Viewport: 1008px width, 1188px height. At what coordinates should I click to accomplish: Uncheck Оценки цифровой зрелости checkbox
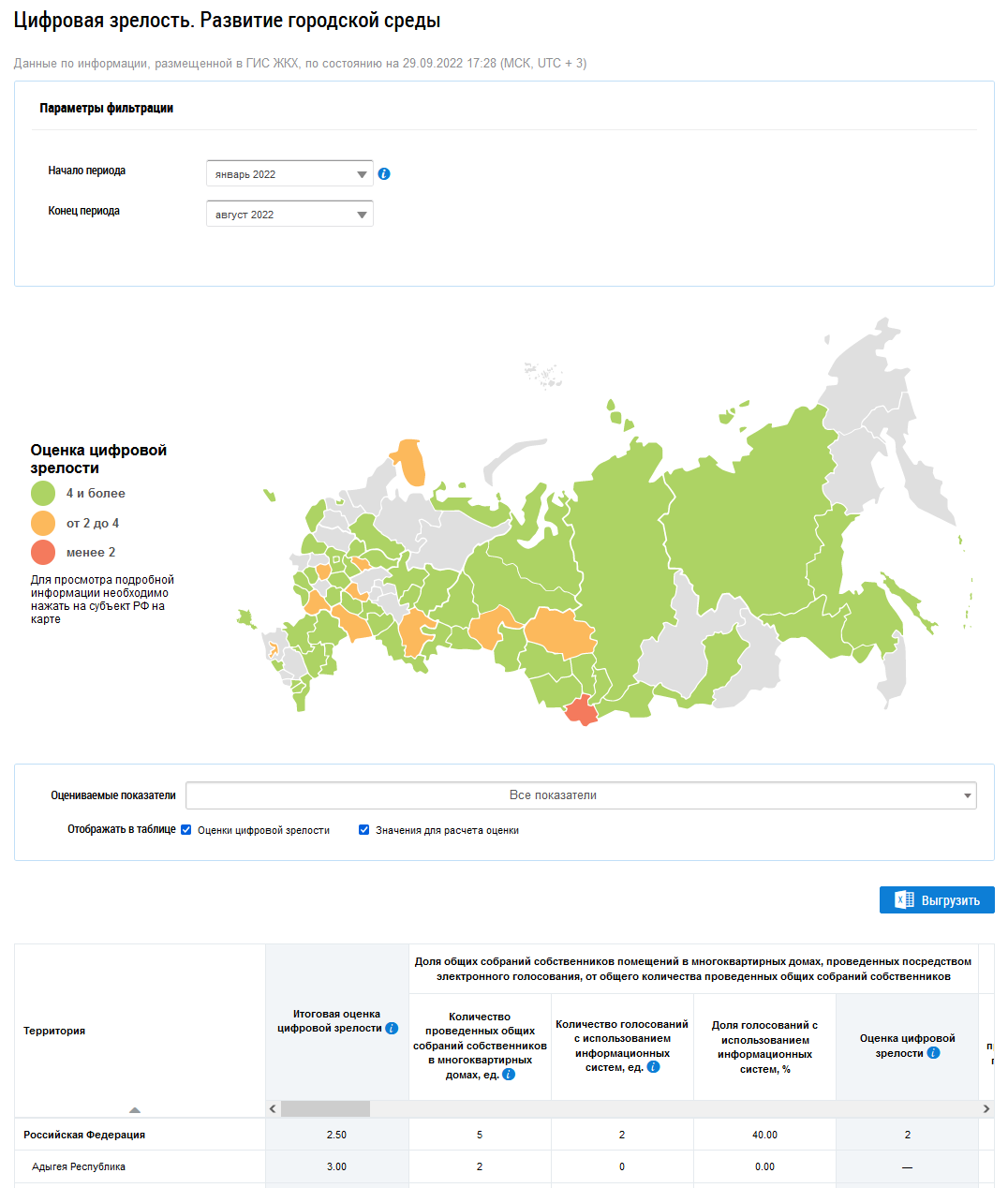pyautogui.click(x=186, y=830)
